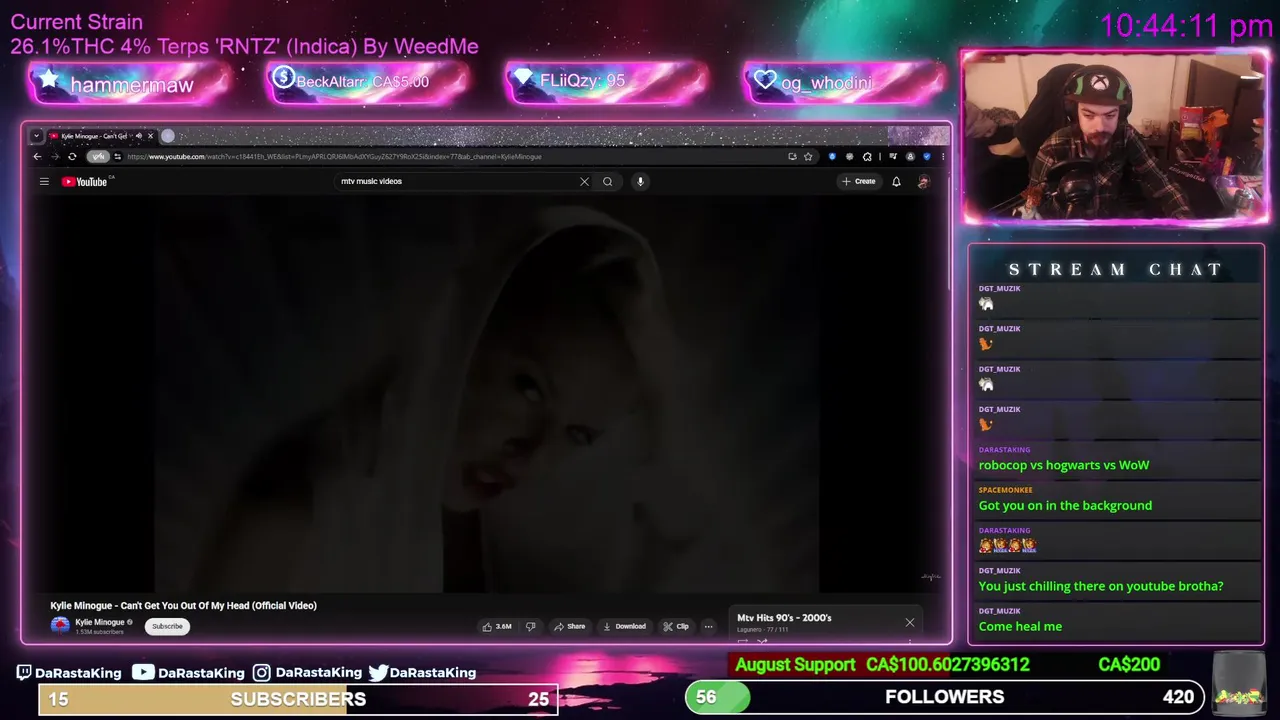Open the blue checkmark shield extension
The image size is (1280, 720).
point(927,156)
